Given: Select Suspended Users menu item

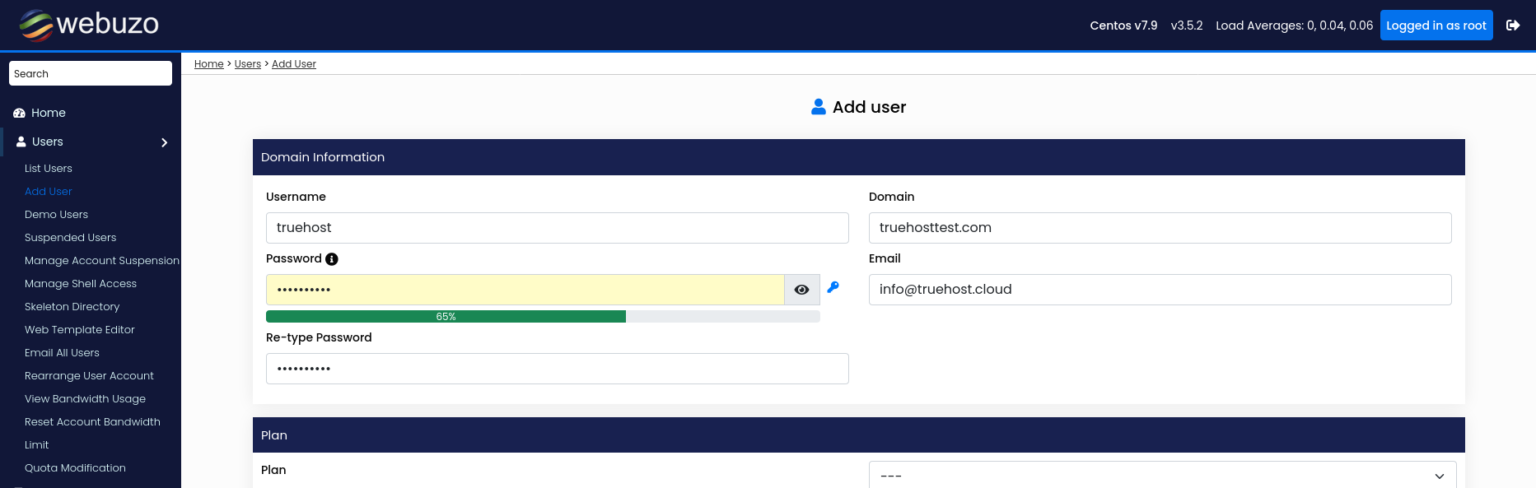Looking at the screenshot, I should (x=70, y=238).
